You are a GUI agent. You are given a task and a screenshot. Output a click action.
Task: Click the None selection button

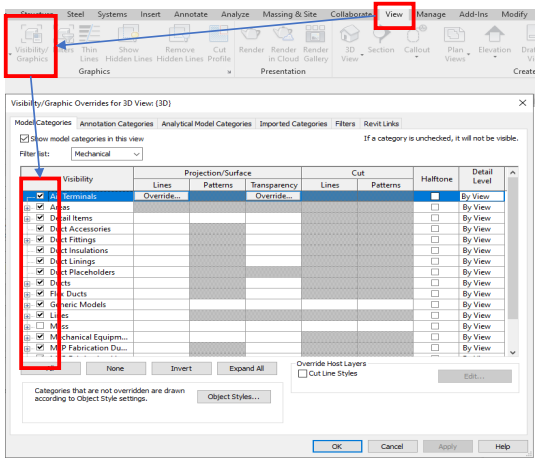click(115, 368)
